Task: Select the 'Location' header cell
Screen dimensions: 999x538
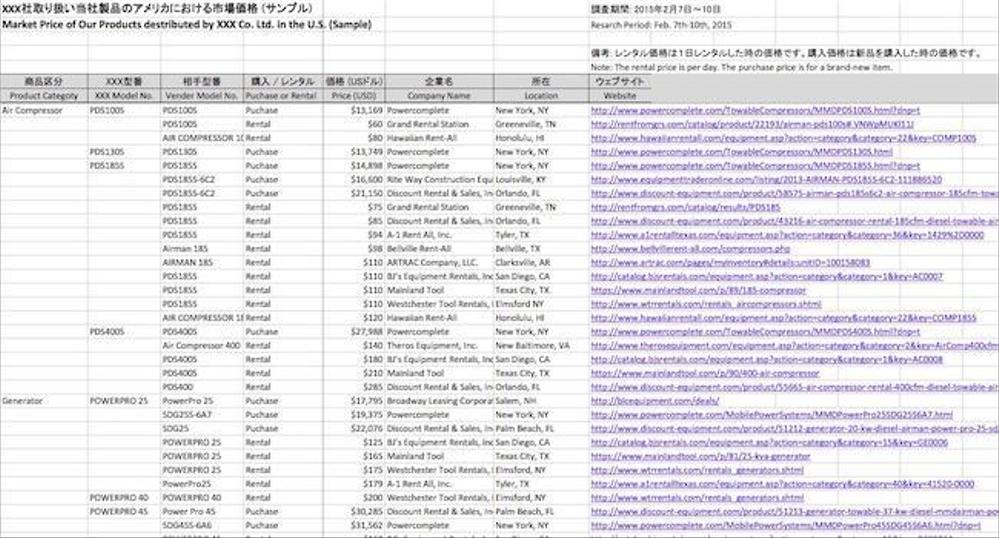Action: click(541, 96)
